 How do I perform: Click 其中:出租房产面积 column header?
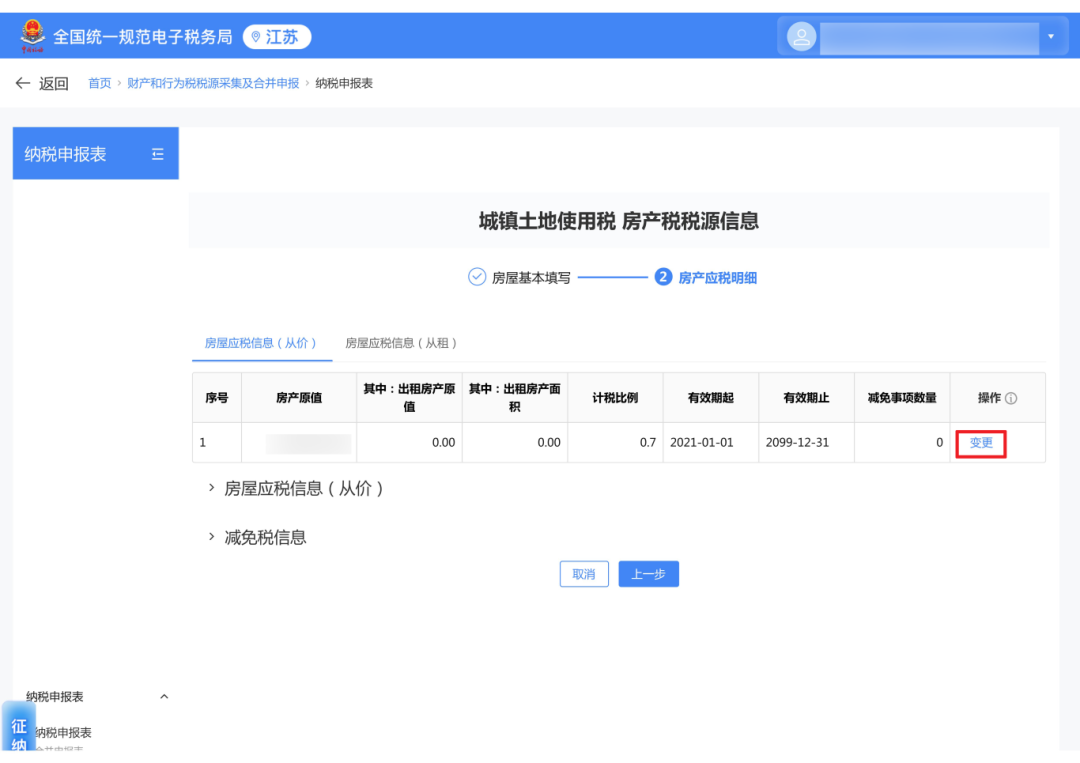515,397
